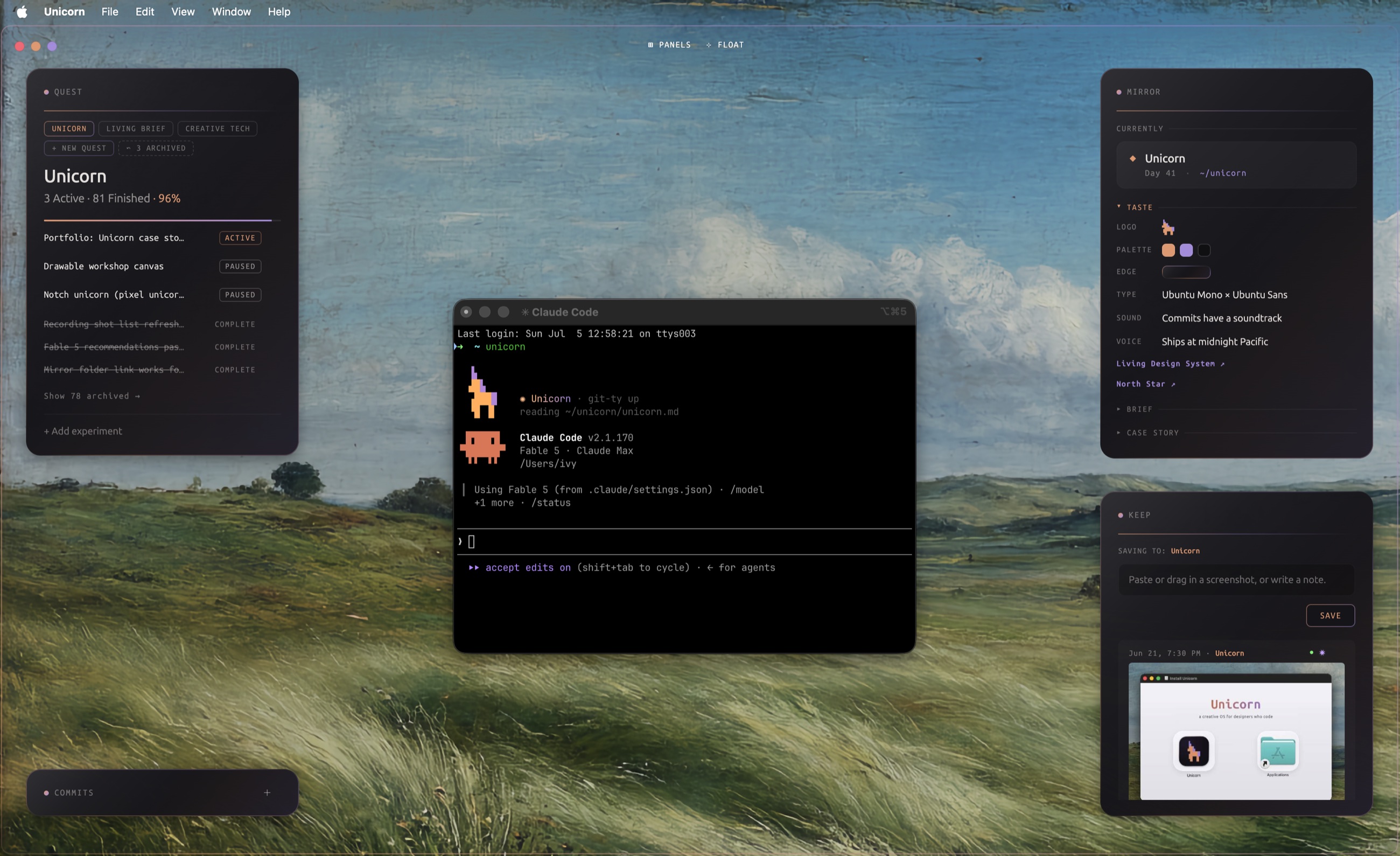
Task: Click the + NEW QUEST button
Action: [79, 148]
